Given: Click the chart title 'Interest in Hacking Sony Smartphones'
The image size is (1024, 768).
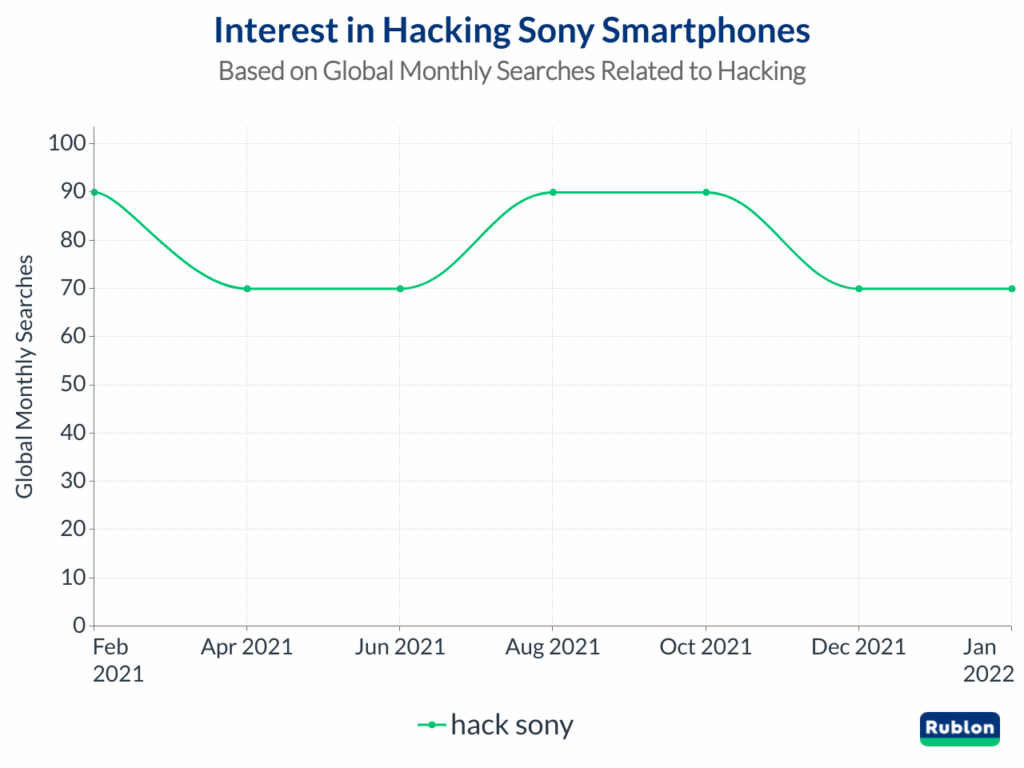Looking at the screenshot, I should 512,31.
